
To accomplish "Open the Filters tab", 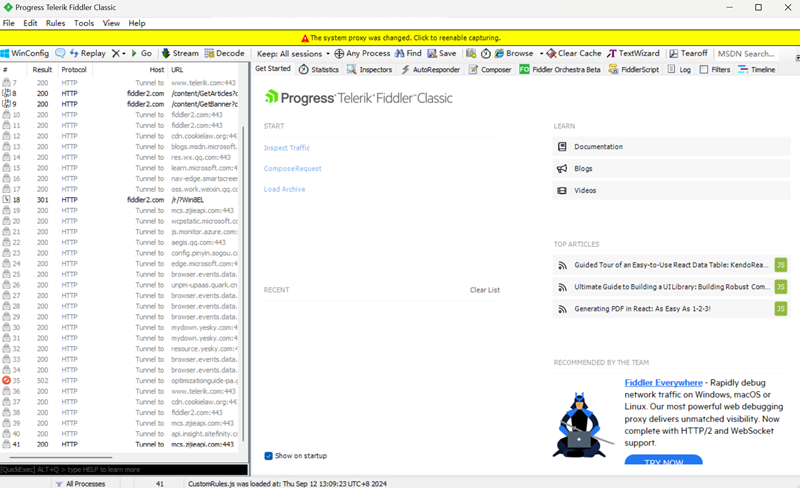I will (715, 69).
